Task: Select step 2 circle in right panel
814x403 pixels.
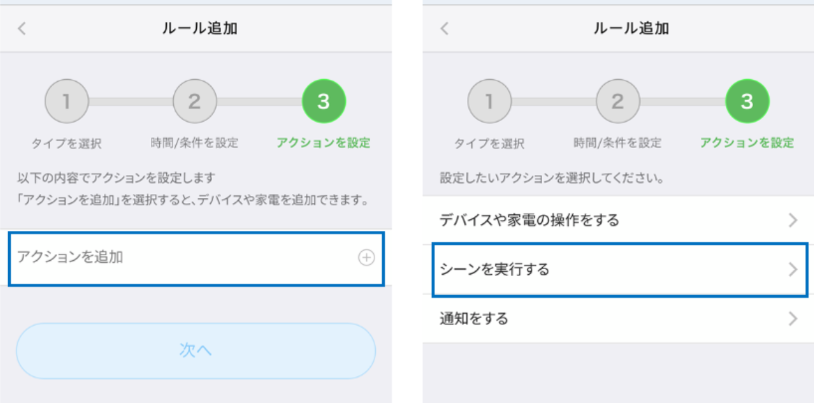Action: tap(618, 100)
